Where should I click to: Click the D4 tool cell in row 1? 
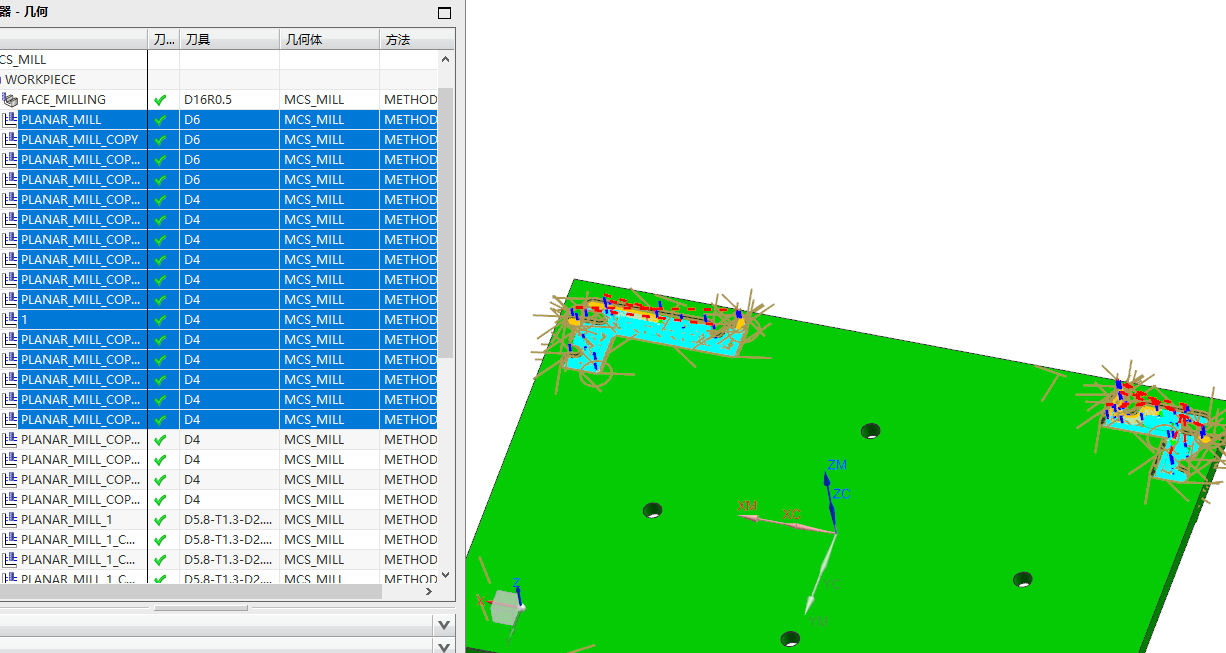(229, 320)
